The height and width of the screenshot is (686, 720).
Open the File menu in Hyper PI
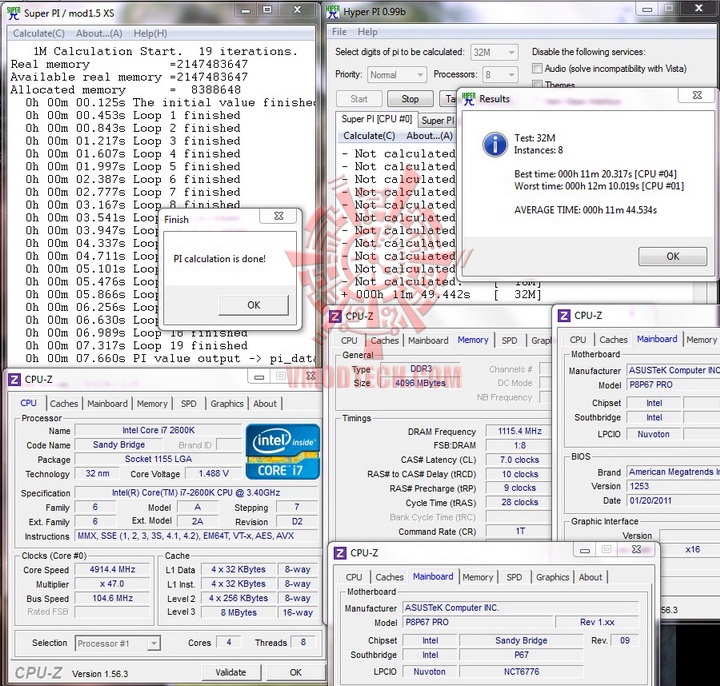pos(339,32)
